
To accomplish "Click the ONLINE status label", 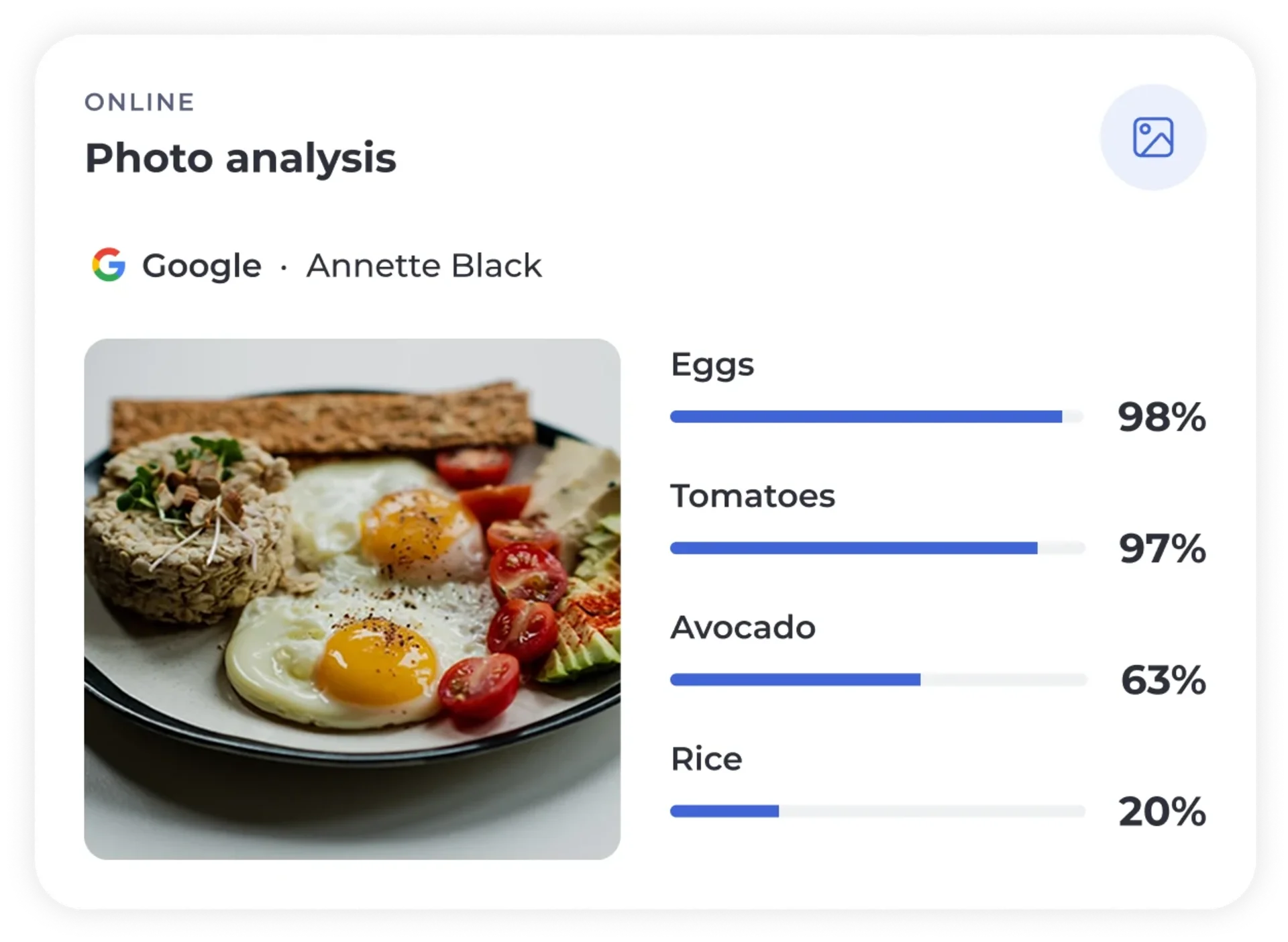I will pyautogui.click(x=140, y=102).
